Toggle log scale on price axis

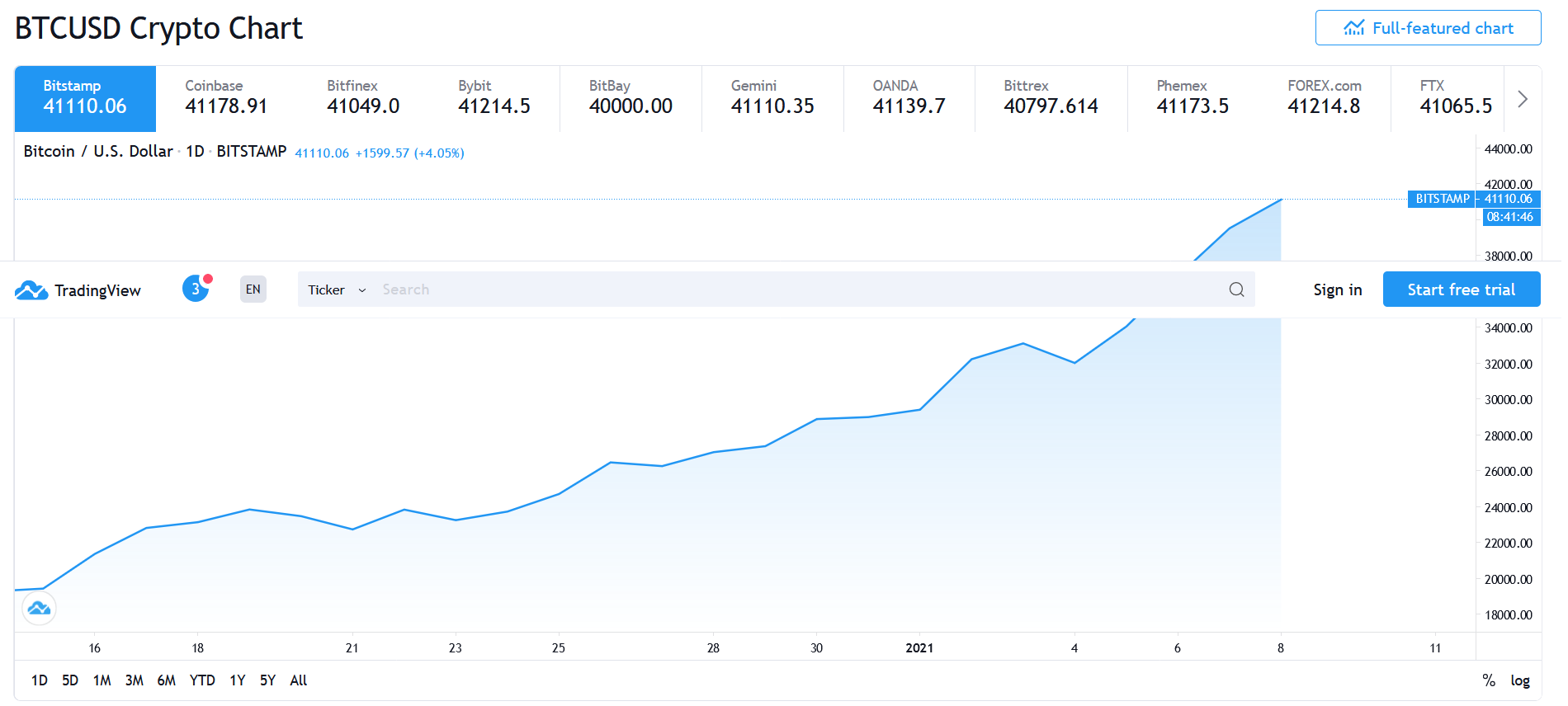1520,680
